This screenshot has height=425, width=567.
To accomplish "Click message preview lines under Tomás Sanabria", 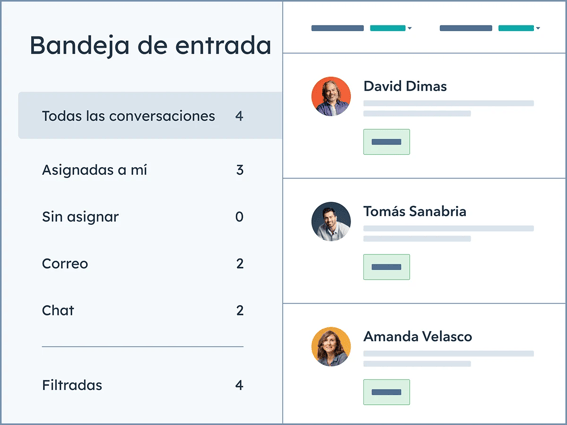I will pos(448,234).
